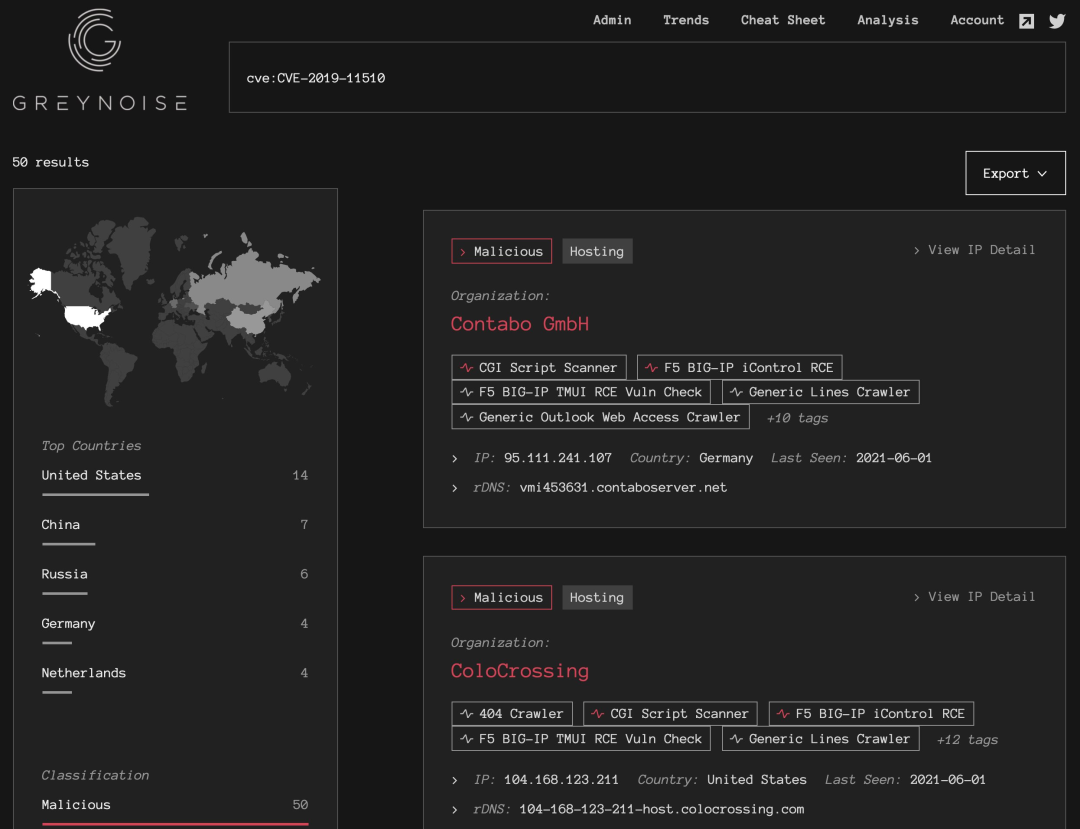The image size is (1080, 829).
Task: Click CGI Script Scanner tag on ColoCrossing card
Action: [x=670, y=714]
